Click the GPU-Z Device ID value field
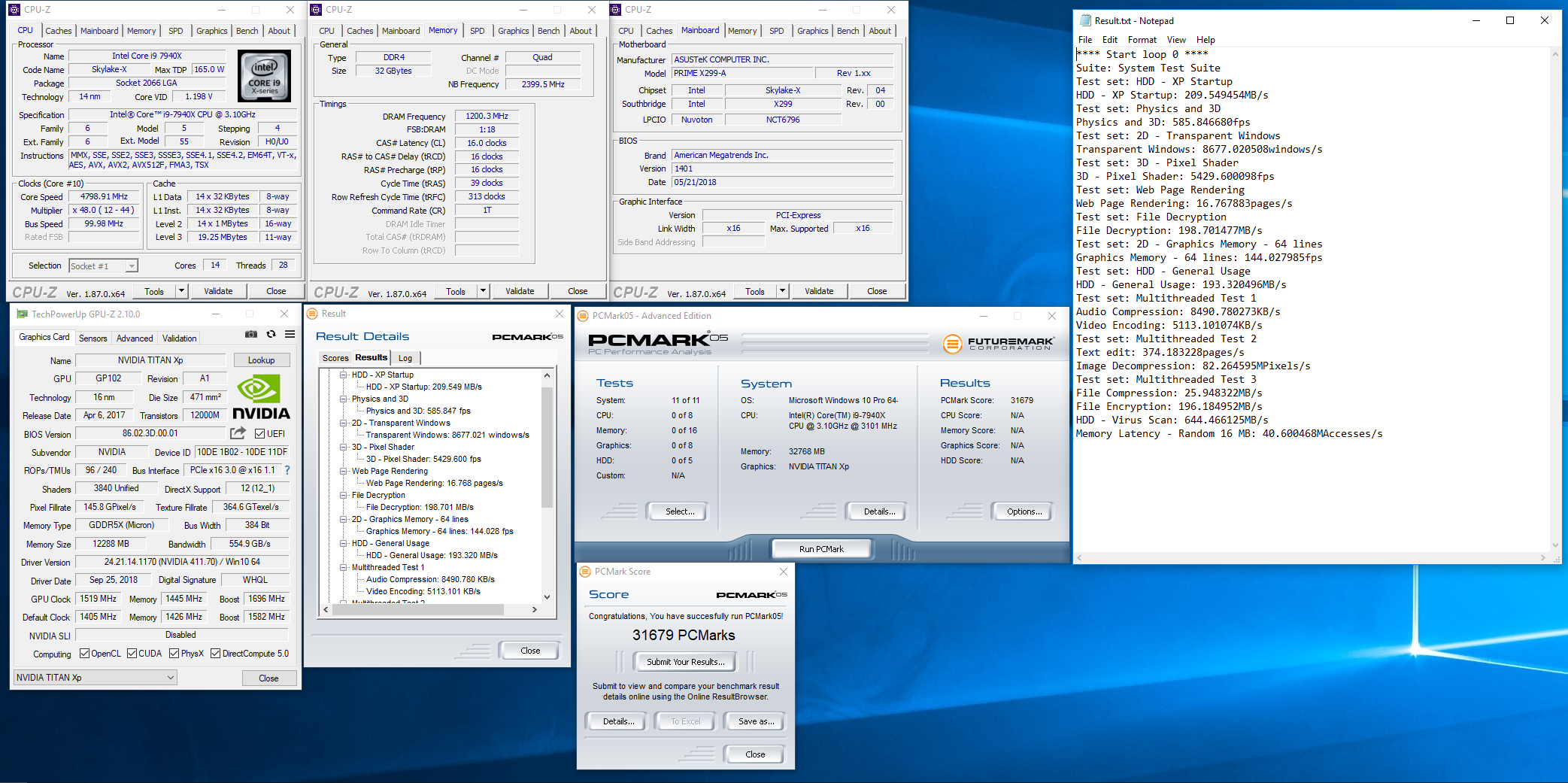 point(241,452)
